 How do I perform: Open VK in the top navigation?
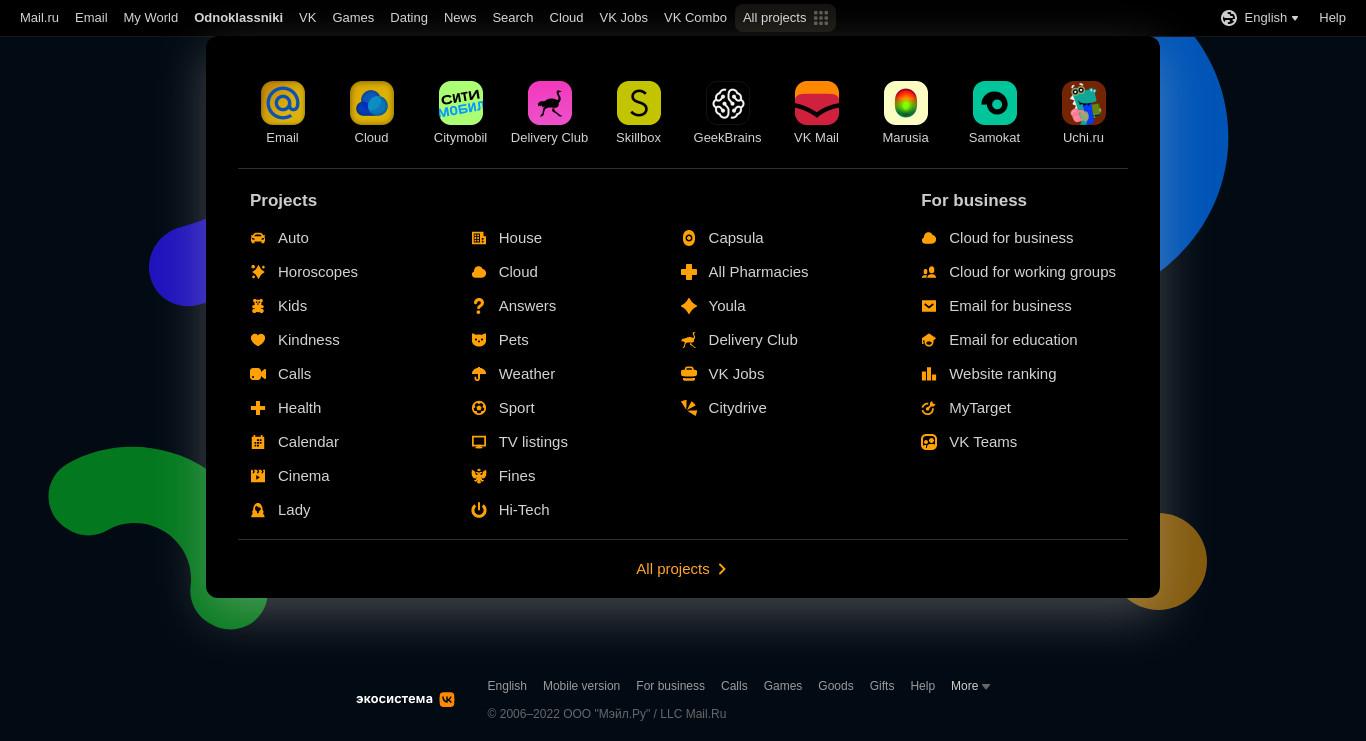click(x=308, y=18)
